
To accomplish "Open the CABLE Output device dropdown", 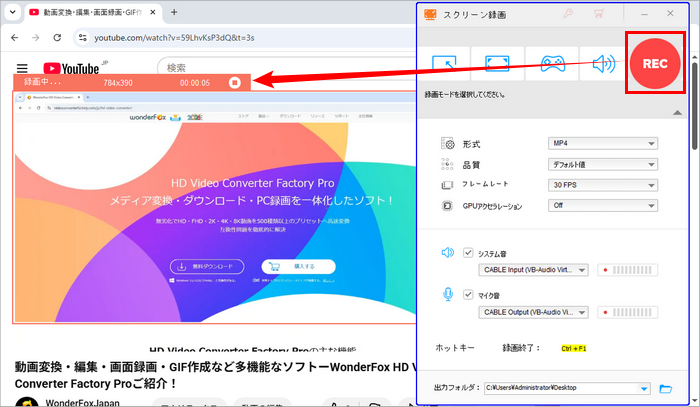I will point(533,312).
